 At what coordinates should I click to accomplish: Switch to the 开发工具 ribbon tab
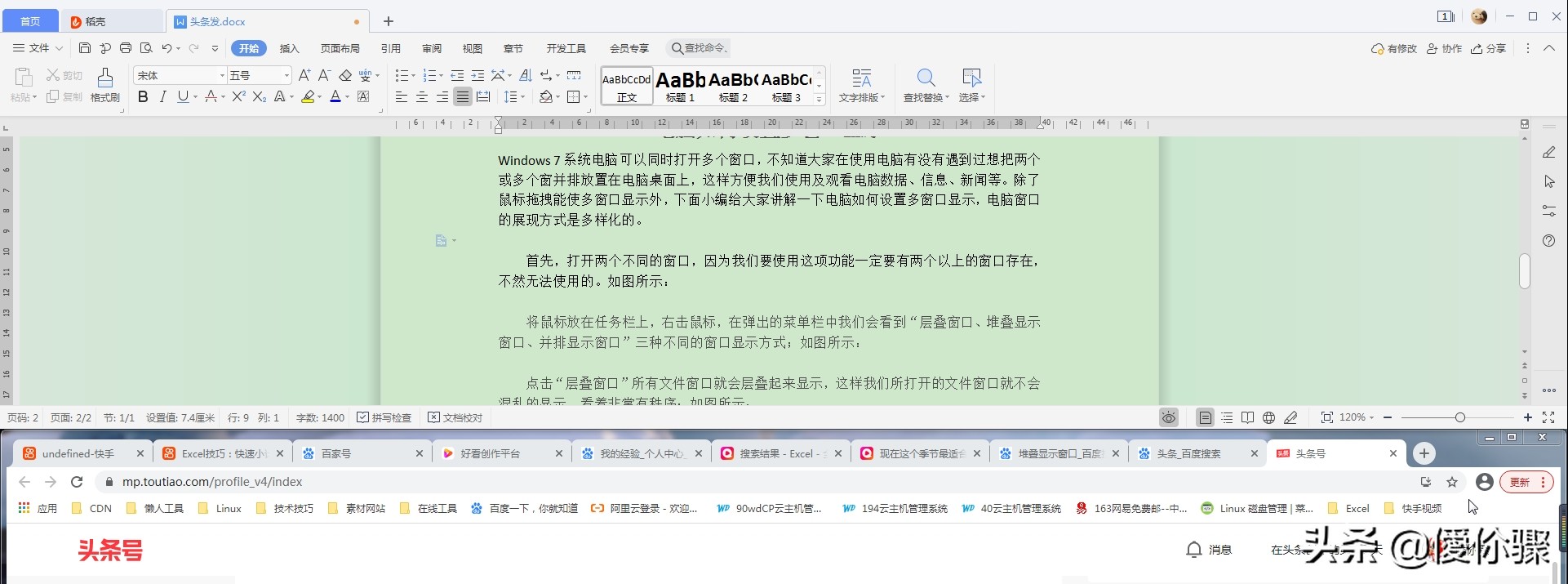[x=566, y=48]
